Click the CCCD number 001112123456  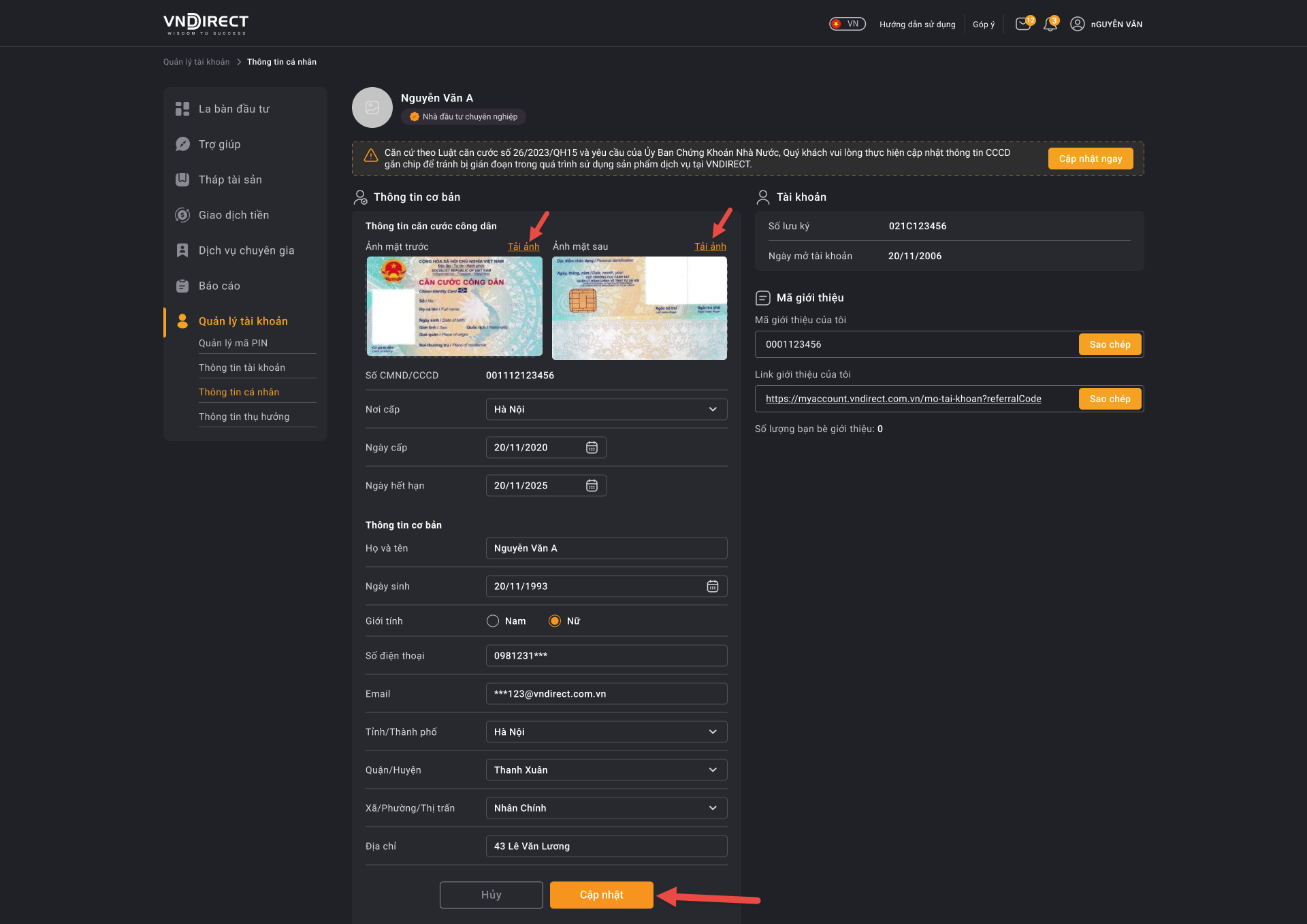click(520, 375)
